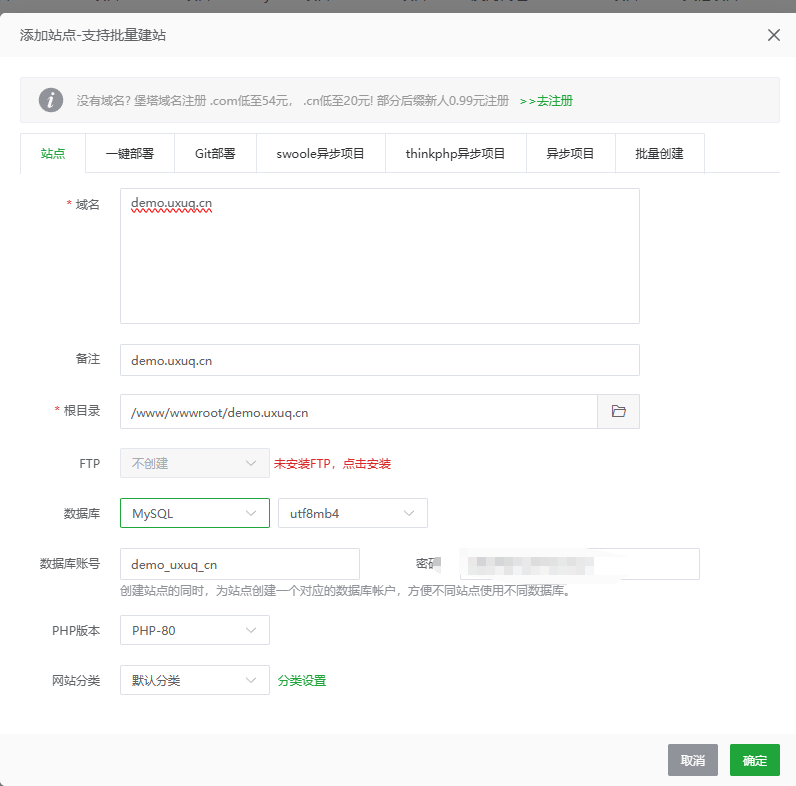Click the 未安装FTP，点击安装 link
This screenshot has height=786, width=796.
pyautogui.click(x=332, y=464)
